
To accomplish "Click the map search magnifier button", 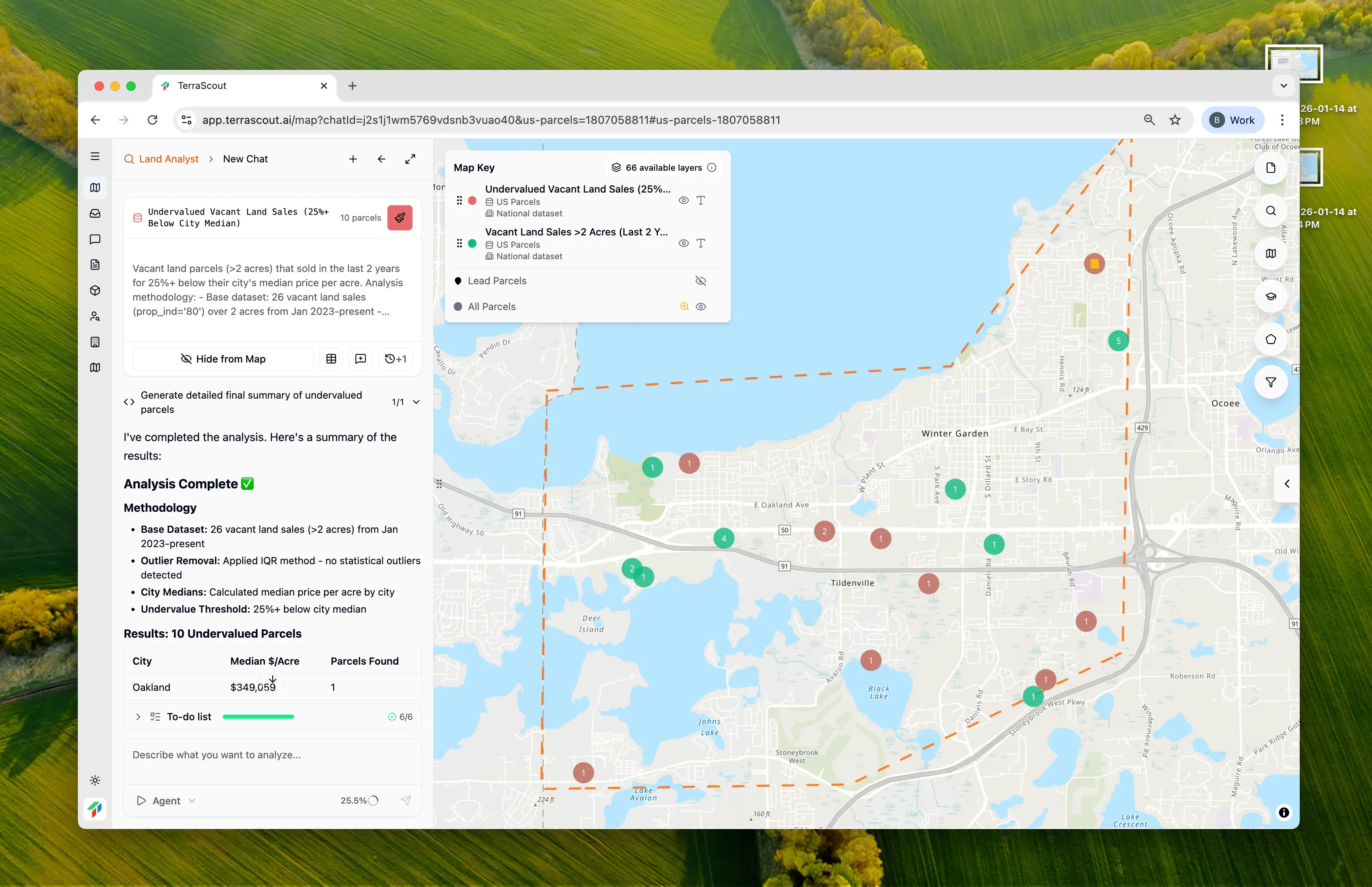I will (1270, 211).
